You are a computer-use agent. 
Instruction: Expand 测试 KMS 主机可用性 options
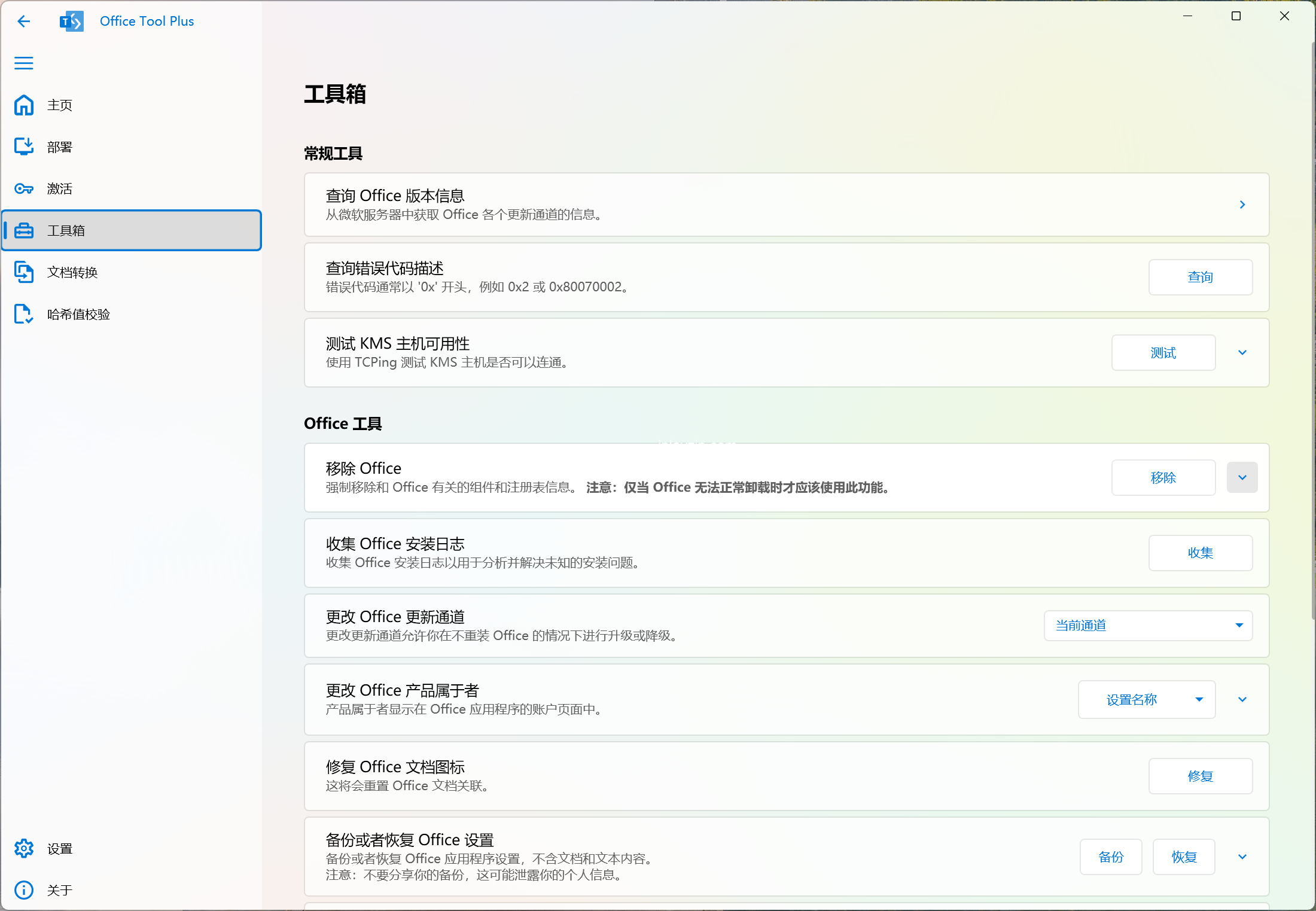tap(1243, 352)
